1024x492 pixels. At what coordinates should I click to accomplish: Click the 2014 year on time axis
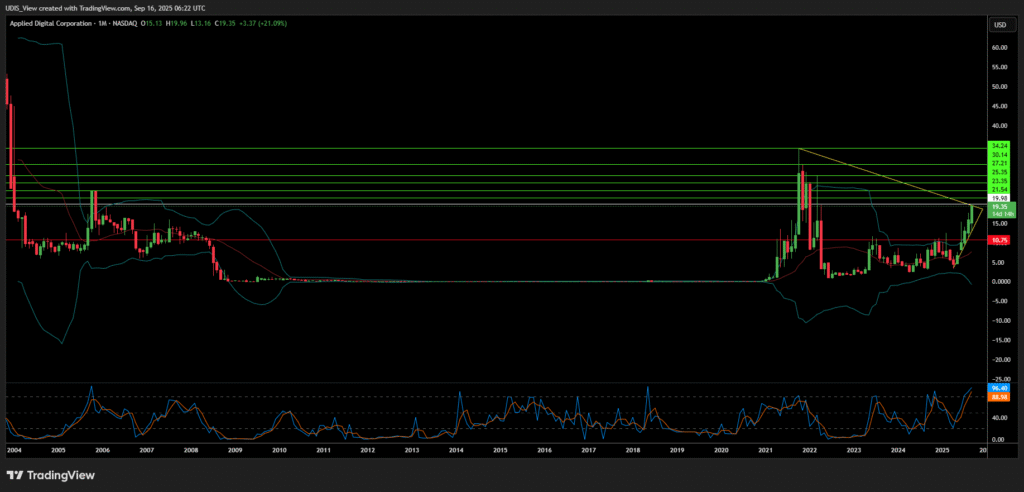(456, 451)
